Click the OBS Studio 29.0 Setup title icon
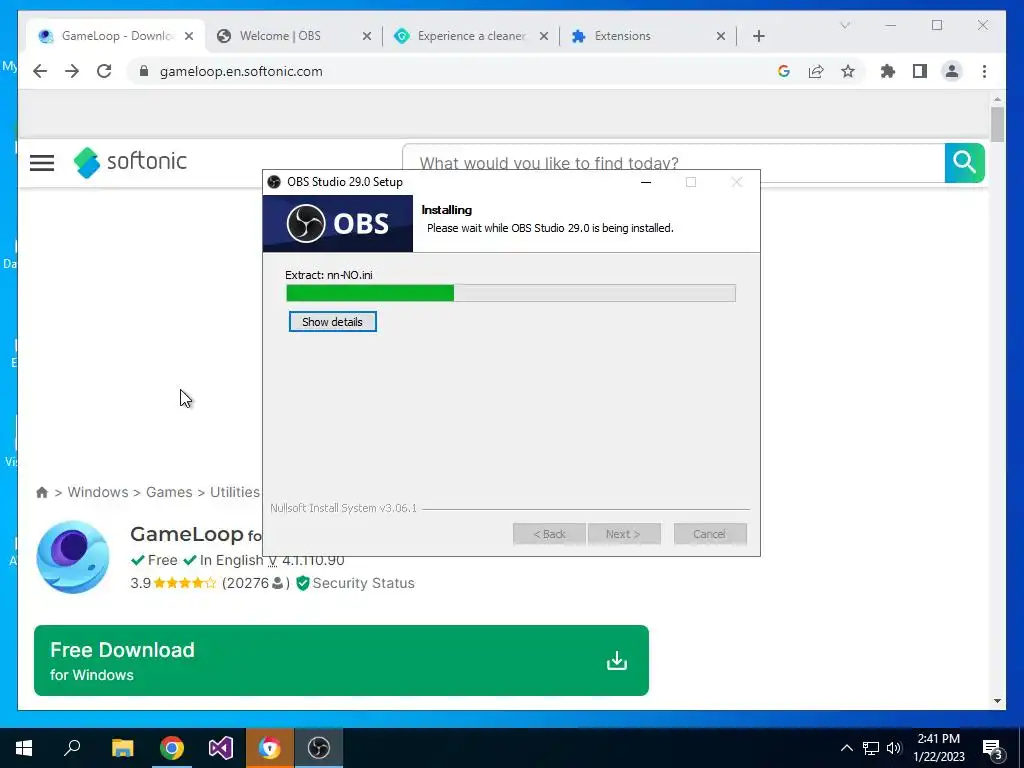This screenshot has width=1024, height=768. [274, 182]
